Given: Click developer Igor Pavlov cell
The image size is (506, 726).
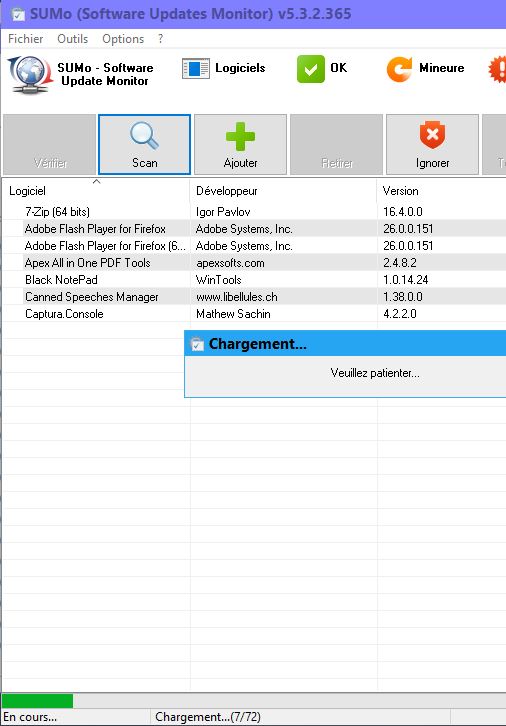Looking at the screenshot, I should tap(223, 212).
